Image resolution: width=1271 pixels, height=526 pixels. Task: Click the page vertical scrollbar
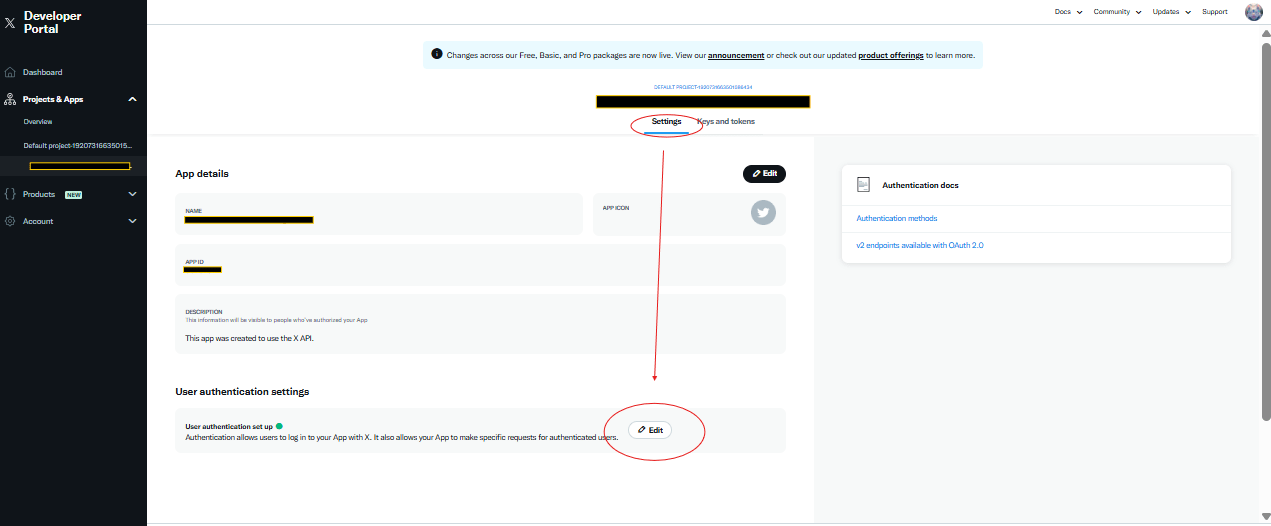coord(1265,230)
